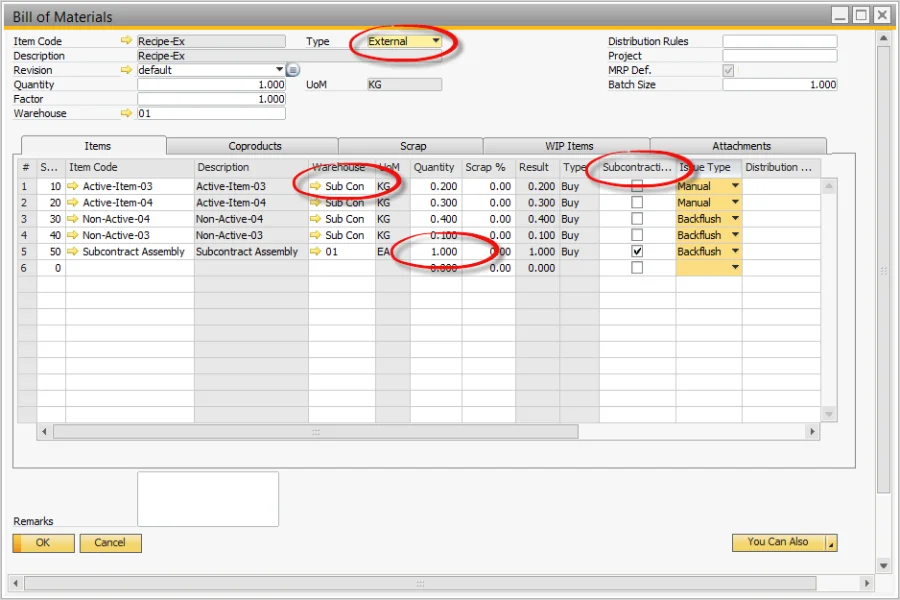
Task: Open link arrow for Active-Item-04 item code
Action: click(72, 202)
